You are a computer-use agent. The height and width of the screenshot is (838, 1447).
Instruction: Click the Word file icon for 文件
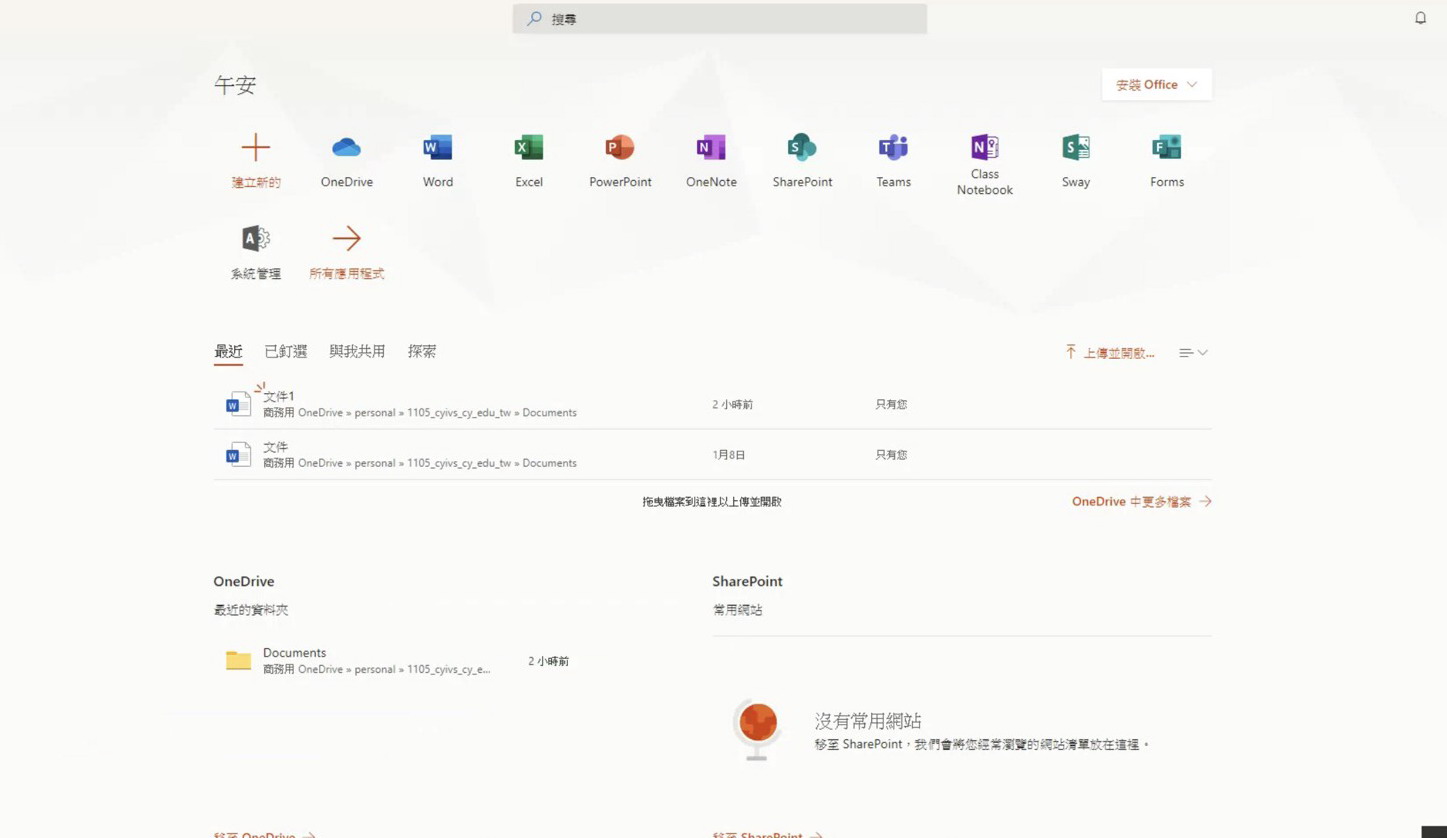[x=238, y=454]
